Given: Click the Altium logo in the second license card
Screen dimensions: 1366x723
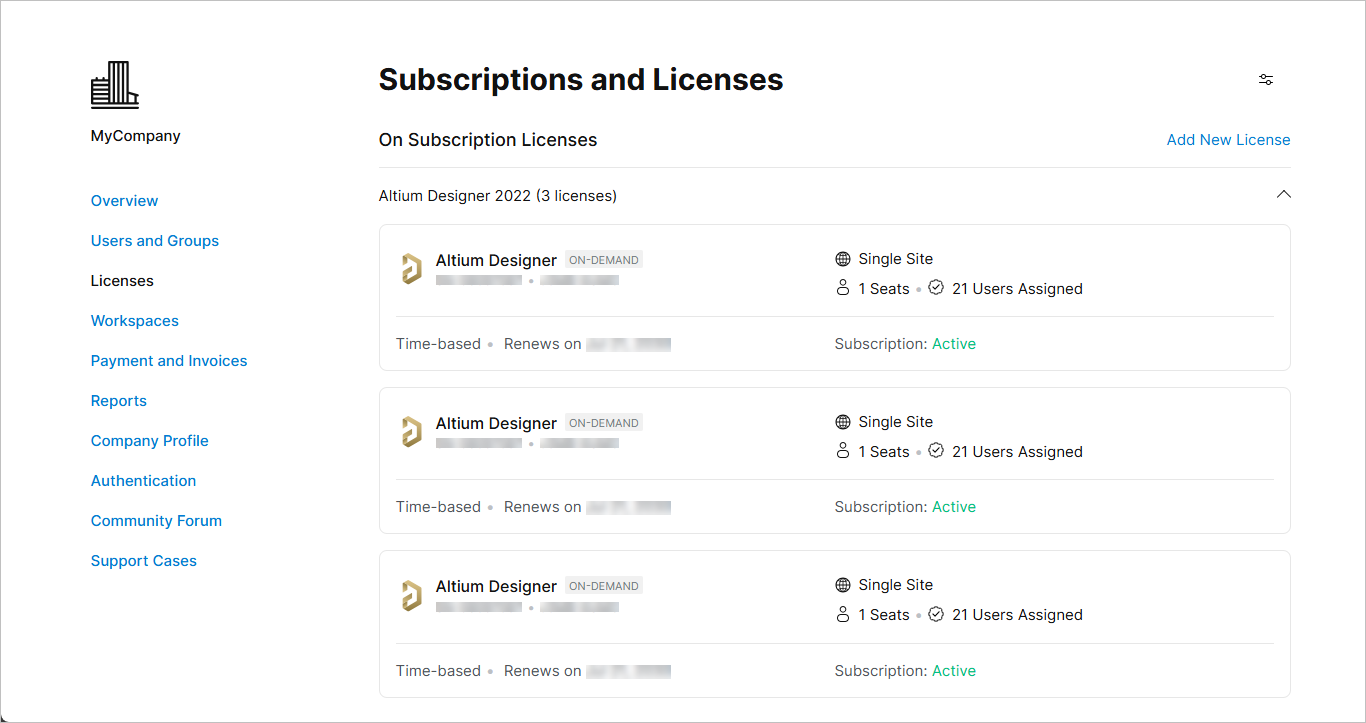Looking at the screenshot, I should (x=411, y=432).
